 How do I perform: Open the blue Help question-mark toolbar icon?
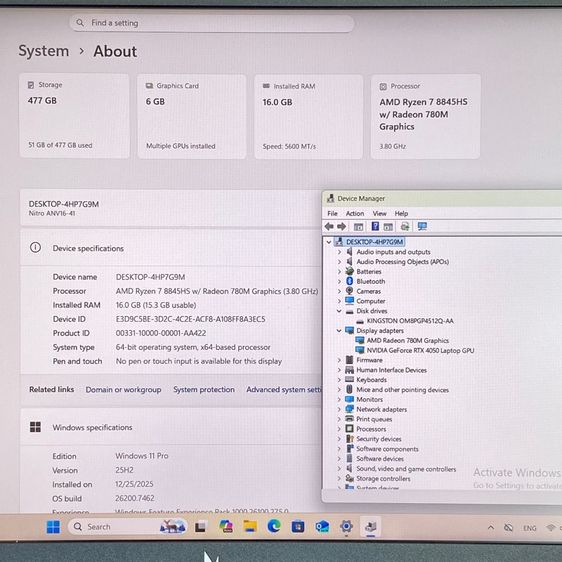click(375, 226)
